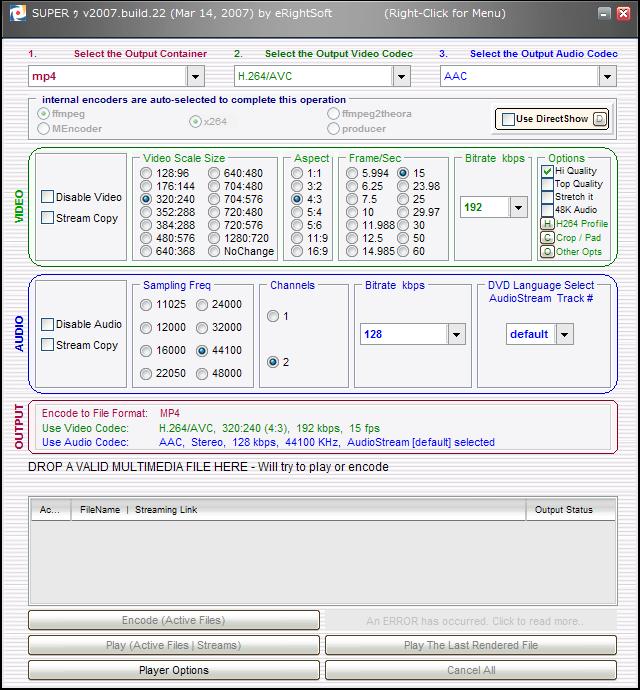The height and width of the screenshot is (690, 640).
Task: Open Crop / Pad options via C icon
Action: pos(547,238)
